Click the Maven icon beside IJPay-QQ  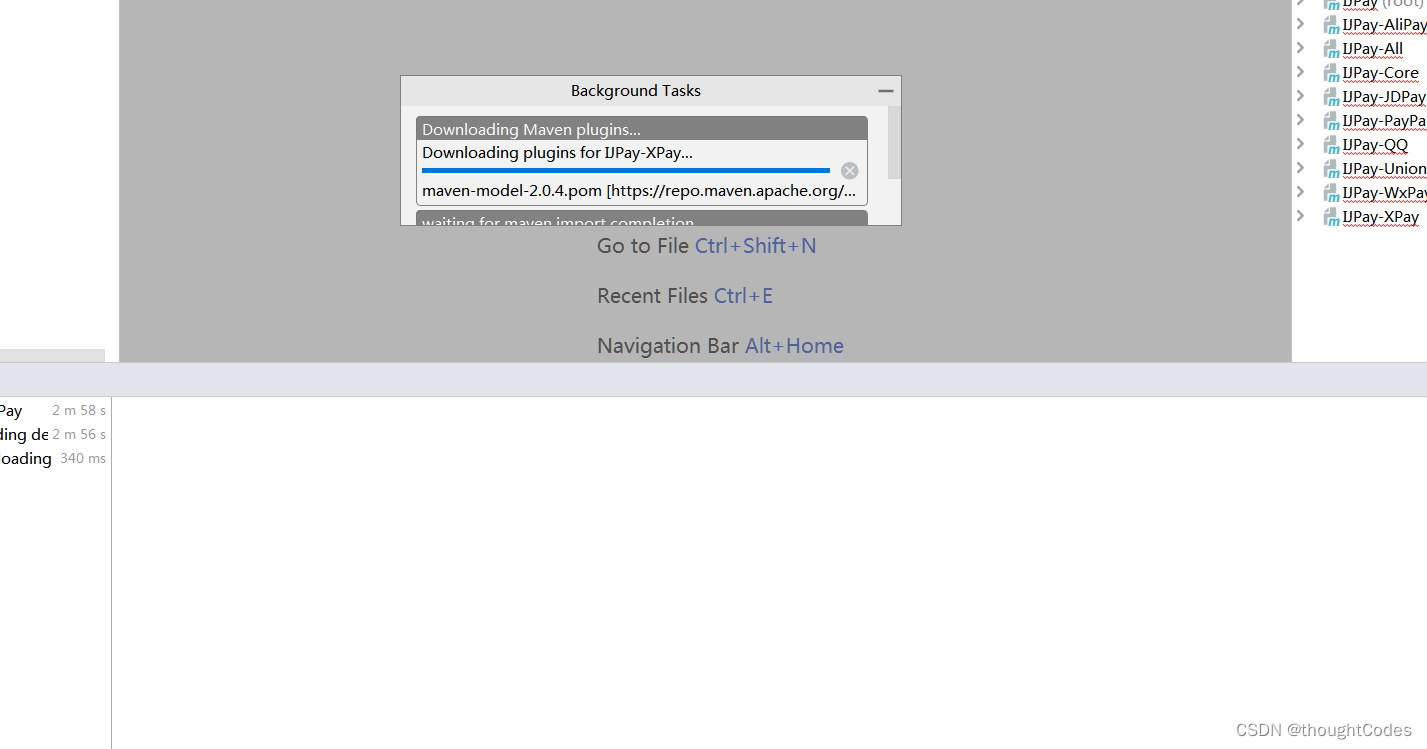1331,145
